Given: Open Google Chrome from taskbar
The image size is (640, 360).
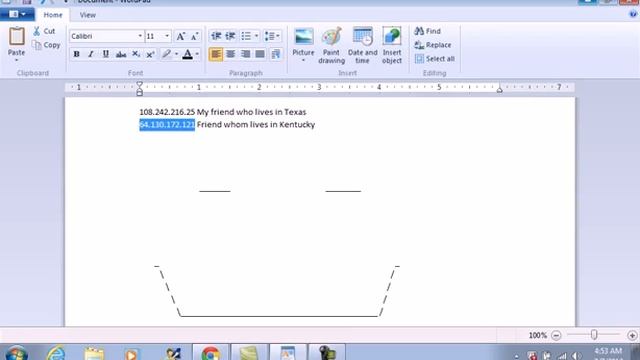Looking at the screenshot, I should (x=210, y=353).
